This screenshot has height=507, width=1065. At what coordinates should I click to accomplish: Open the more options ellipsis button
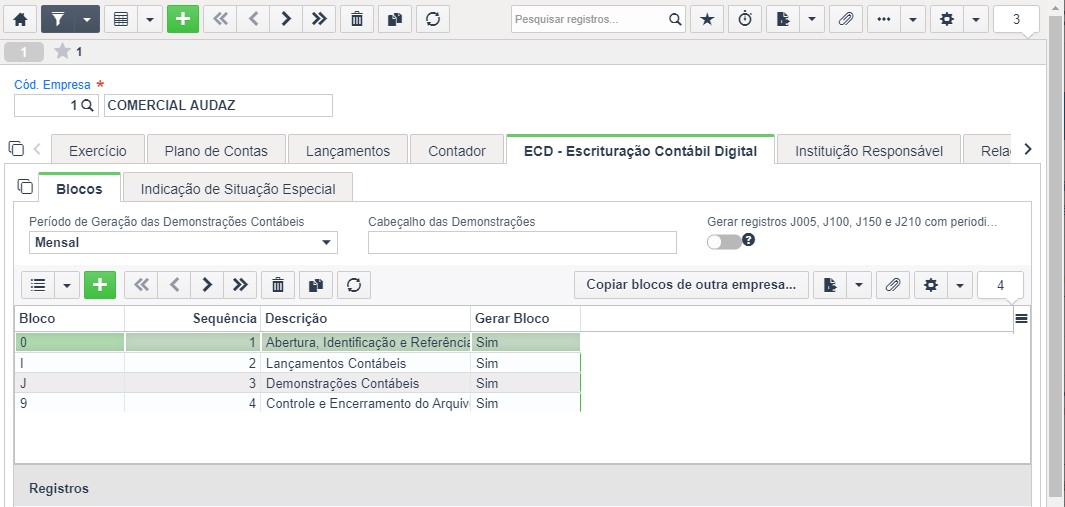[x=884, y=19]
